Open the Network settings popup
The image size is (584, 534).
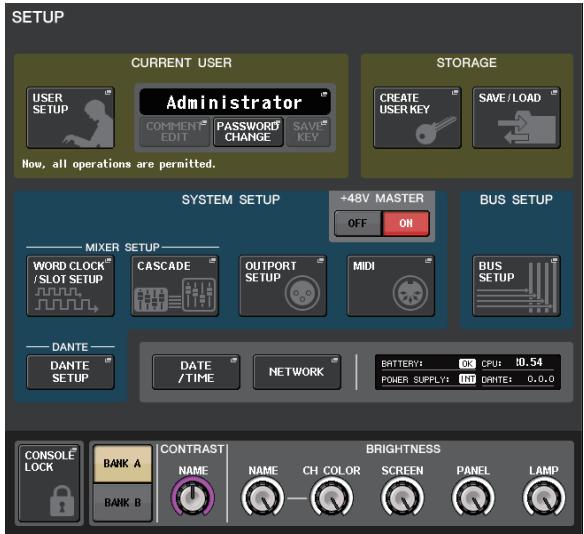click(297, 372)
